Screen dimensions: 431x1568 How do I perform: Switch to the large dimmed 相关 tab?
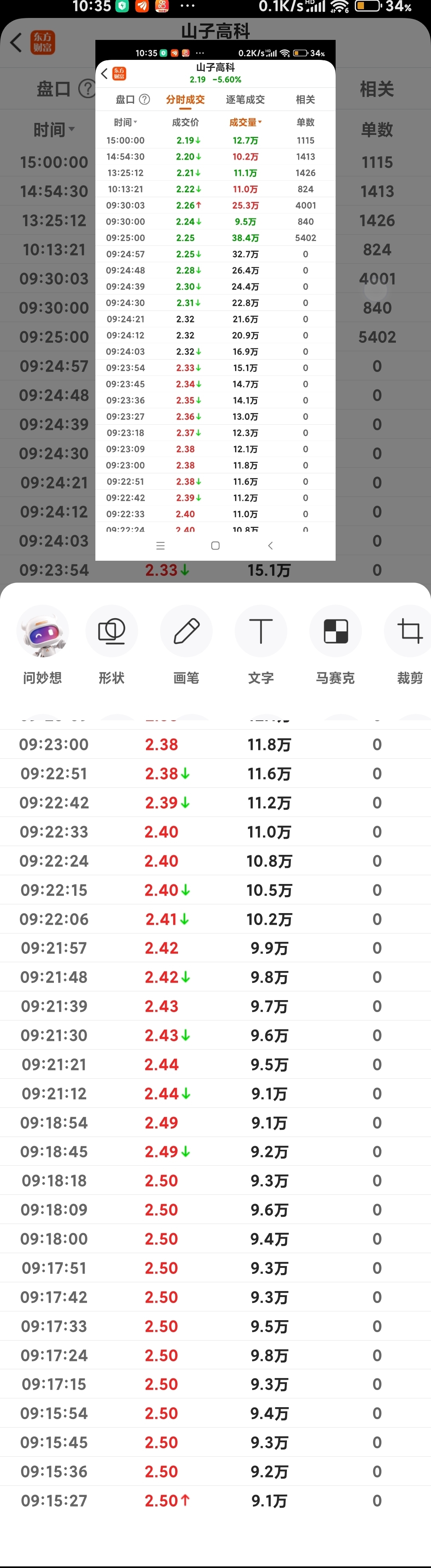(377, 89)
